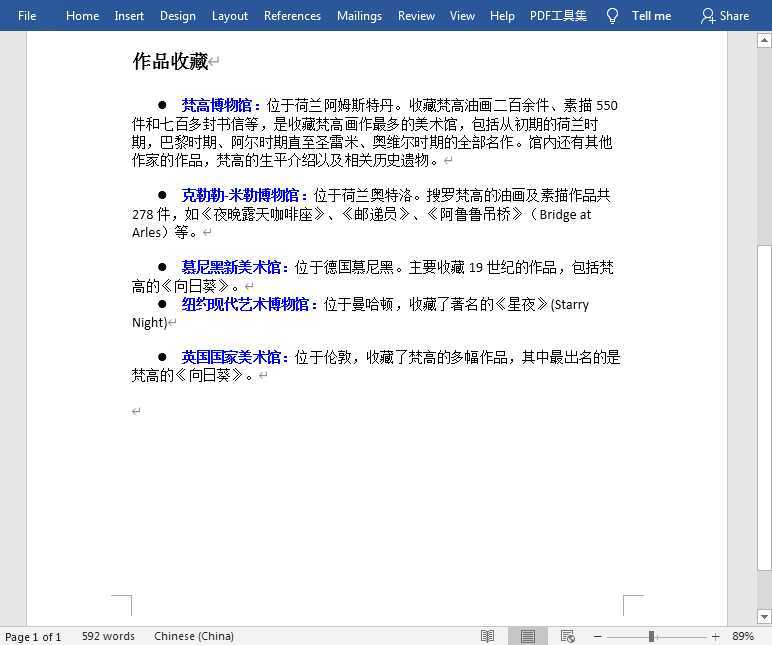772x645 pixels.
Task: Switch to the Mailings tab
Action: pyautogui.click(x=359, y=16)
